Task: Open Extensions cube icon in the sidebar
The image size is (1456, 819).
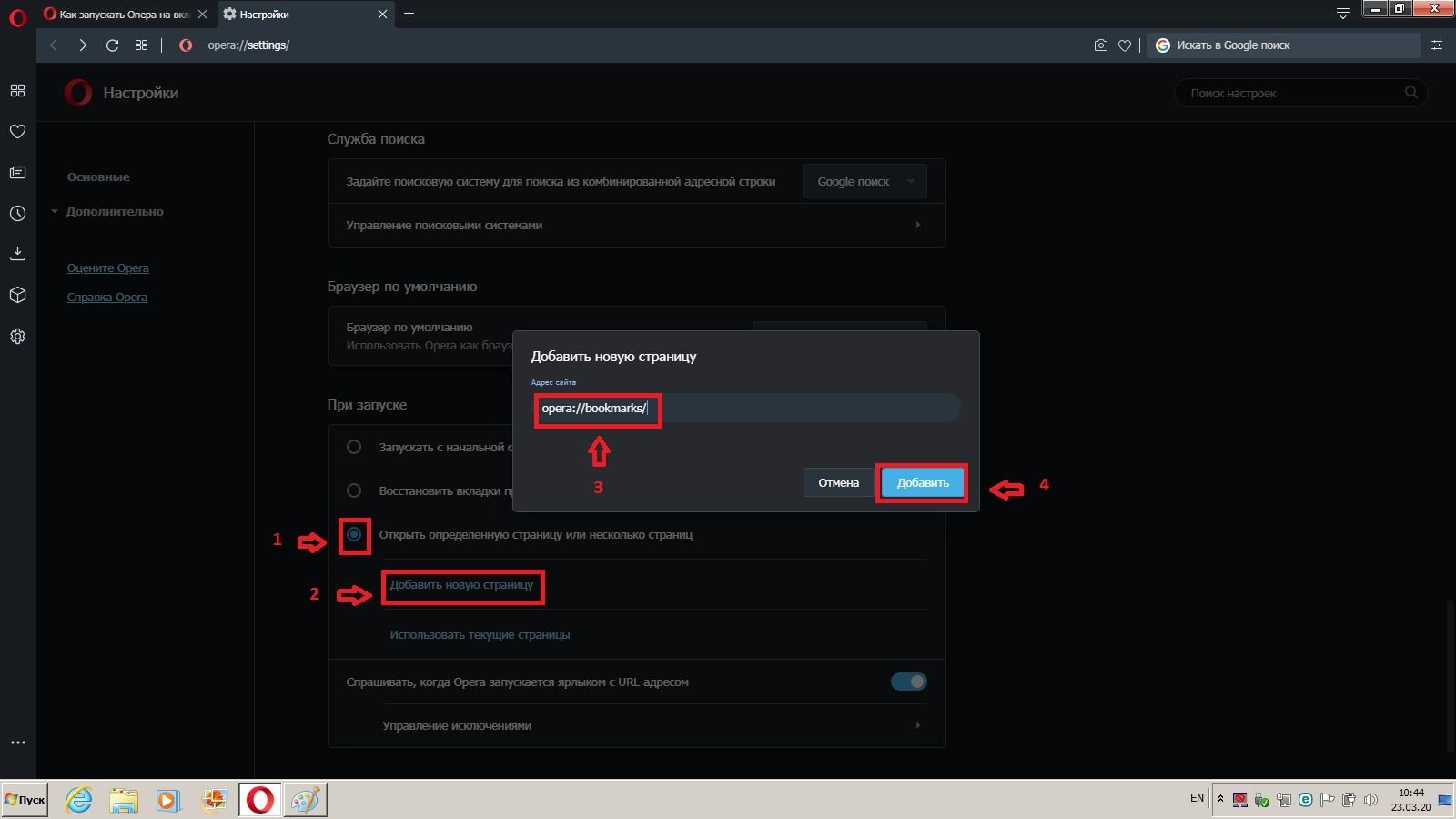Action: point(17,295)
